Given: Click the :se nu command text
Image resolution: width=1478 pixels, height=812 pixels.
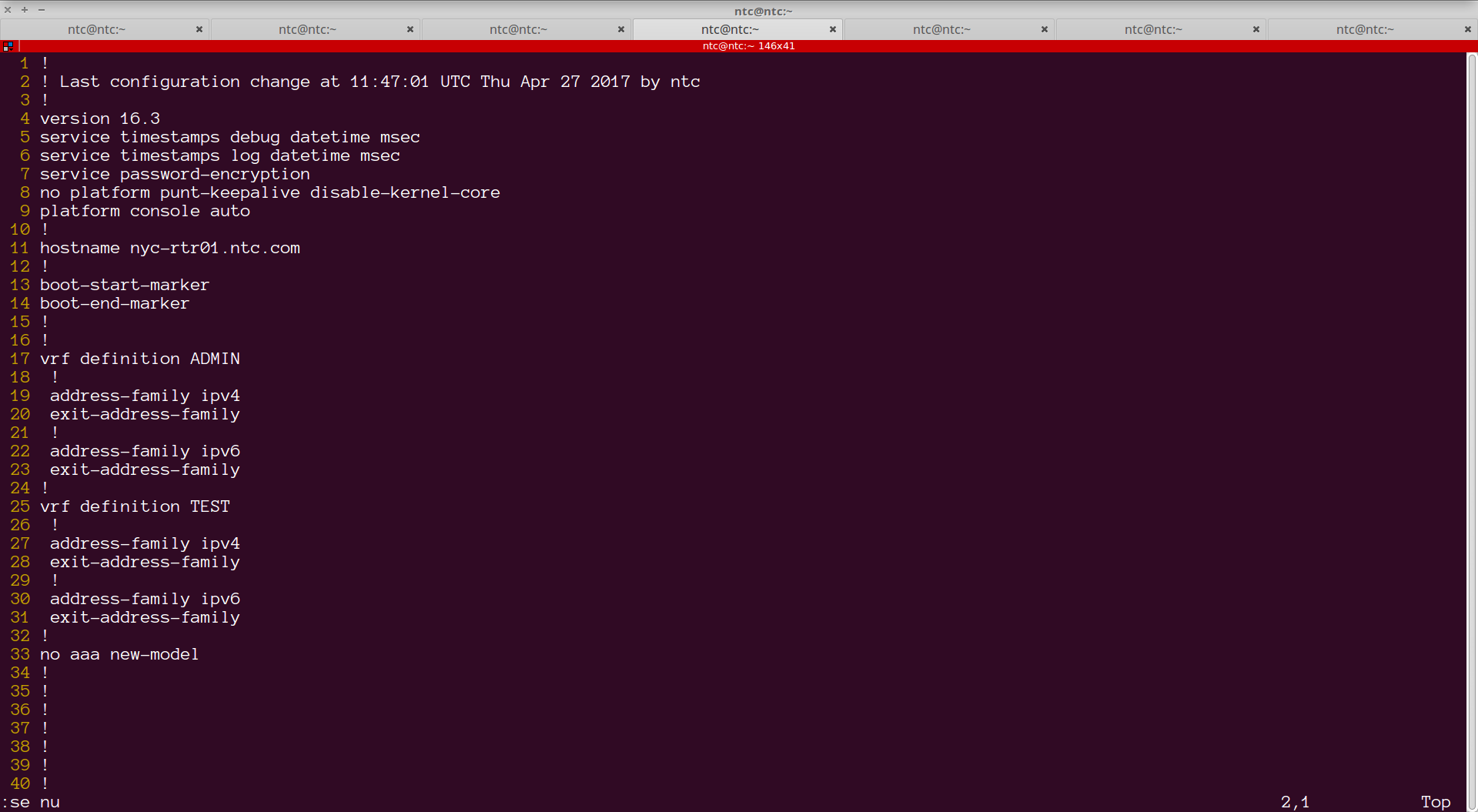Looking at the screenshot, I should click(x=31, y=802).
